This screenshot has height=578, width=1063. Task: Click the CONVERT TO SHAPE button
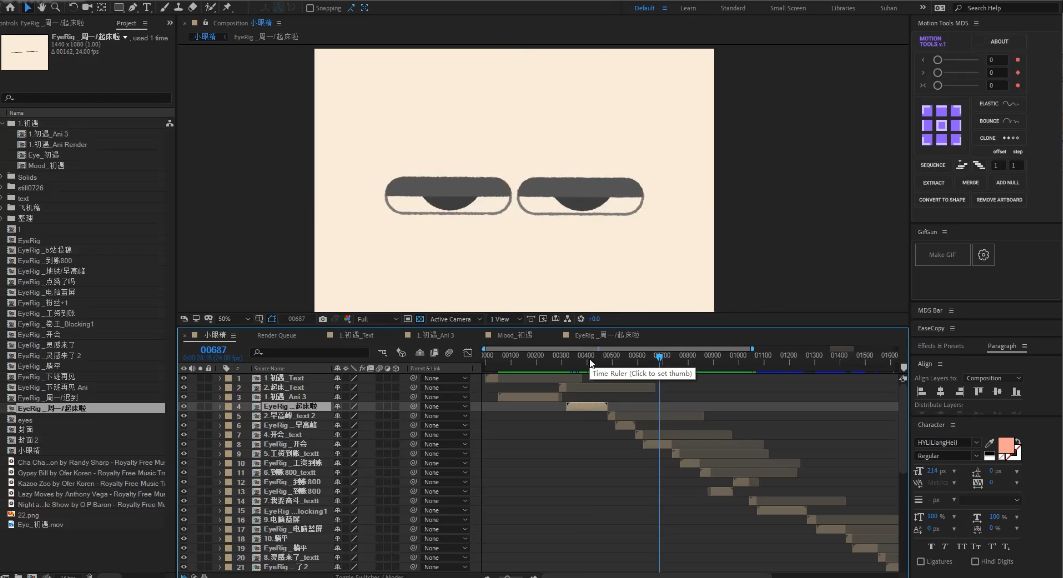click(x=942, y=200)
